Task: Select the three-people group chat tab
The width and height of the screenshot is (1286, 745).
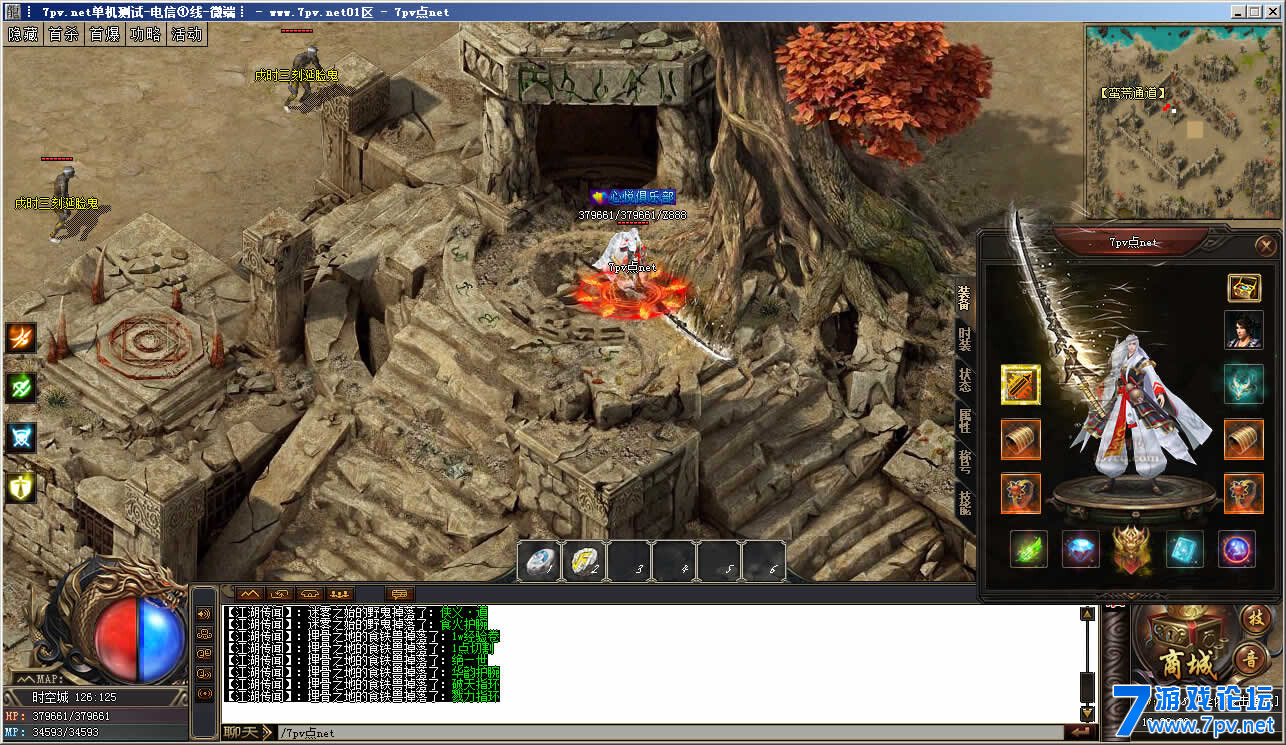Action: [x=340, y=593]
